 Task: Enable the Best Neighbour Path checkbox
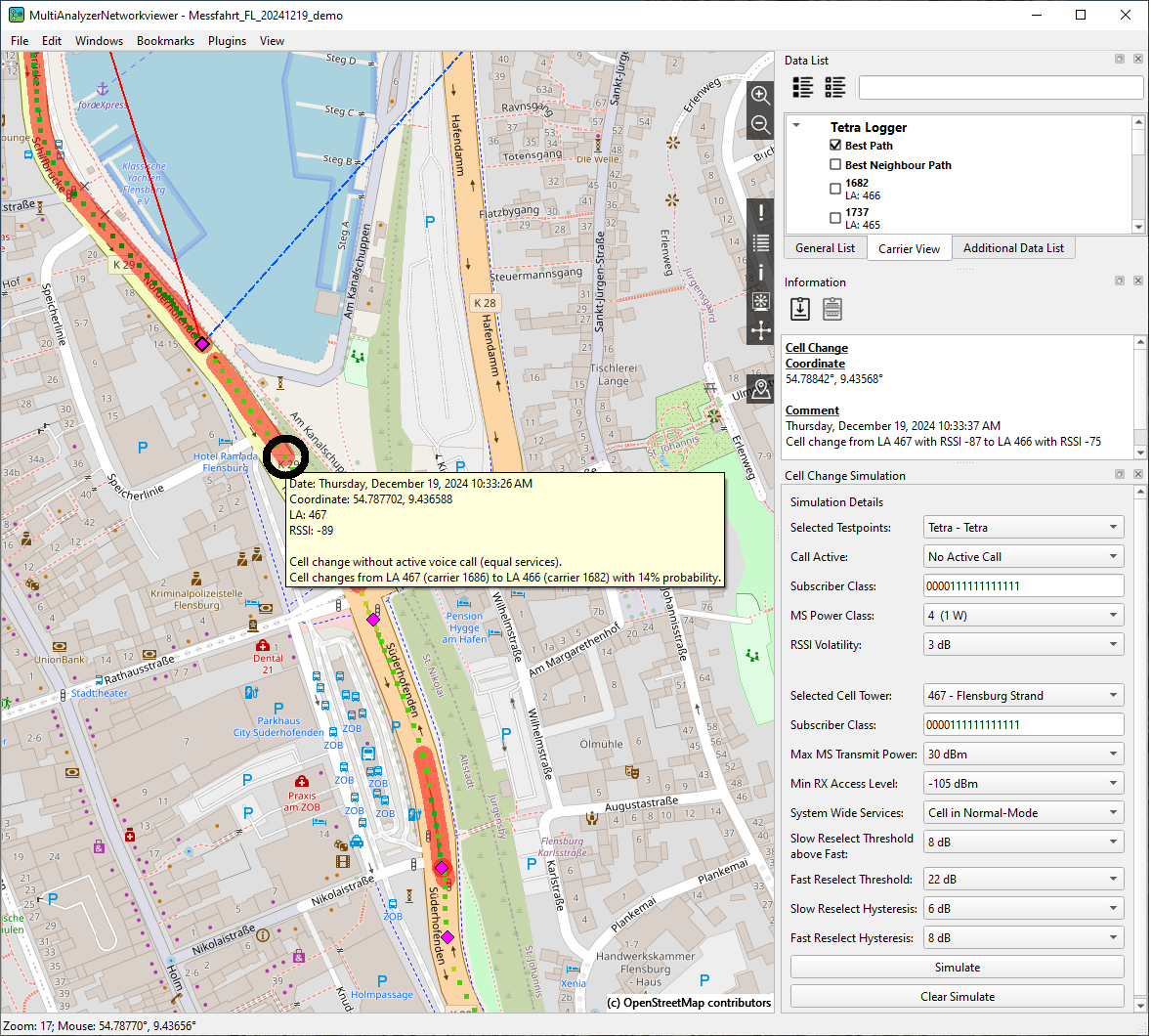[835, 164]
